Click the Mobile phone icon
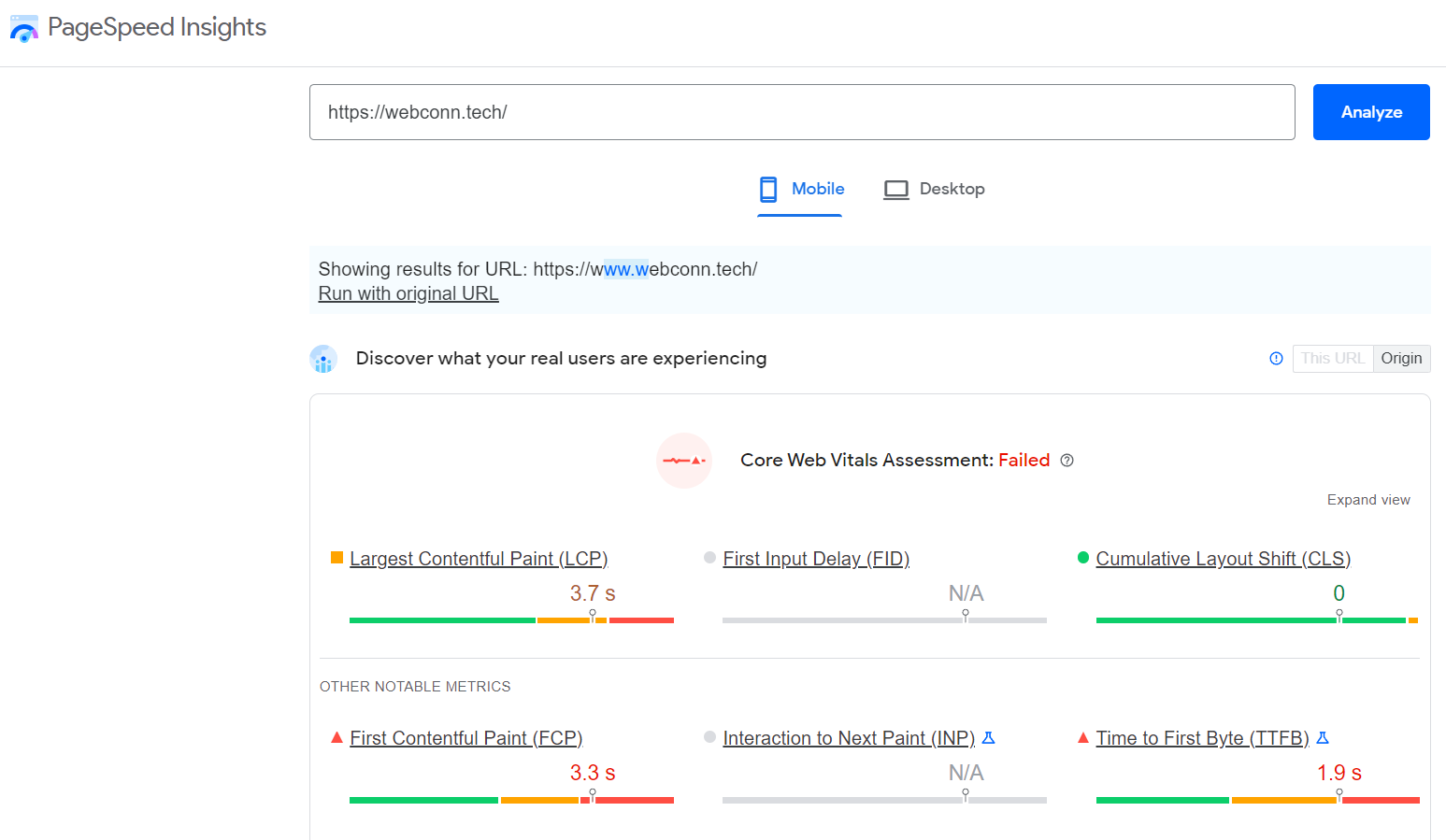Viewport: 1446px width, 840px height. pos(768,190)
